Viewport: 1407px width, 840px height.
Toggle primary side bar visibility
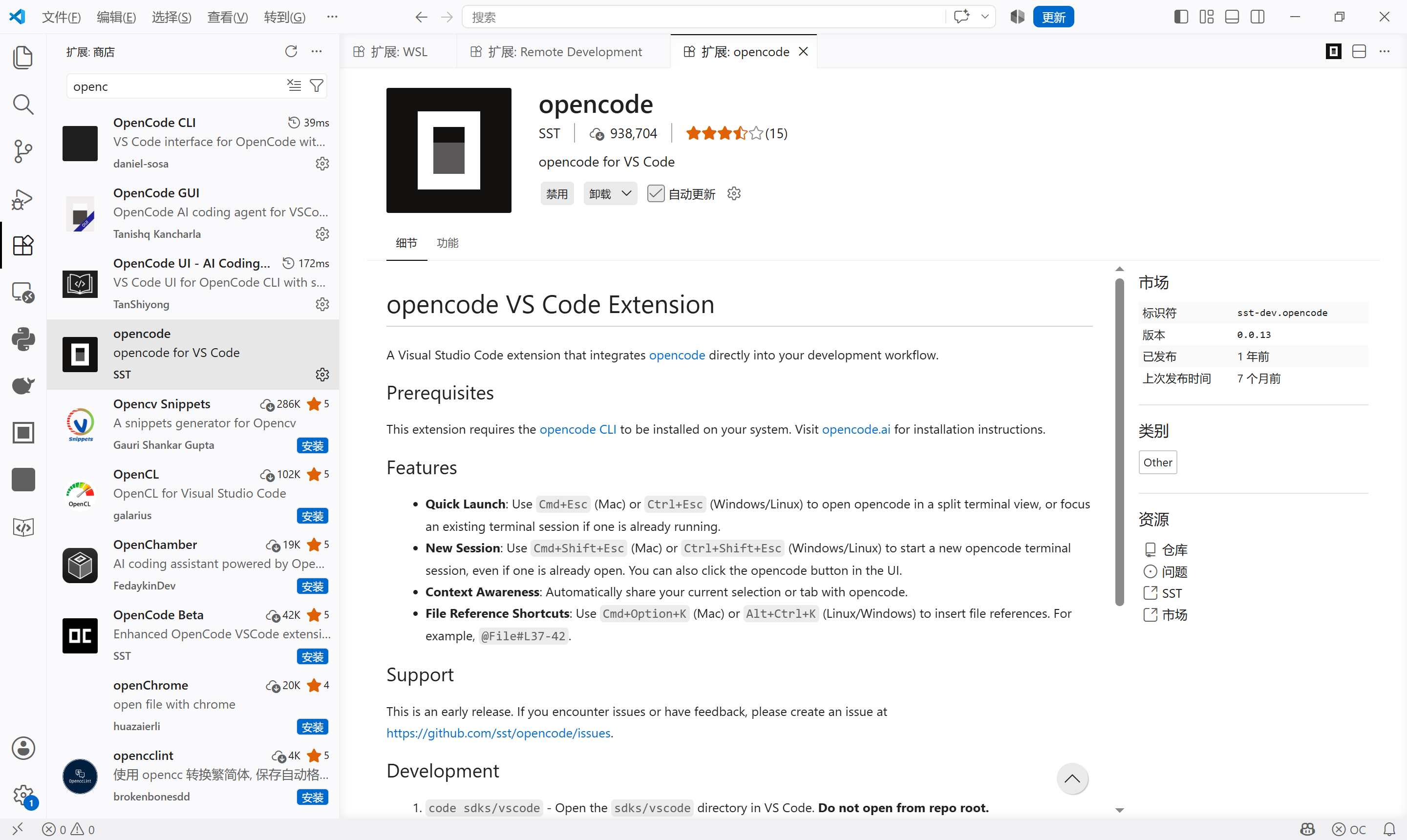(x=1181, y=17)
